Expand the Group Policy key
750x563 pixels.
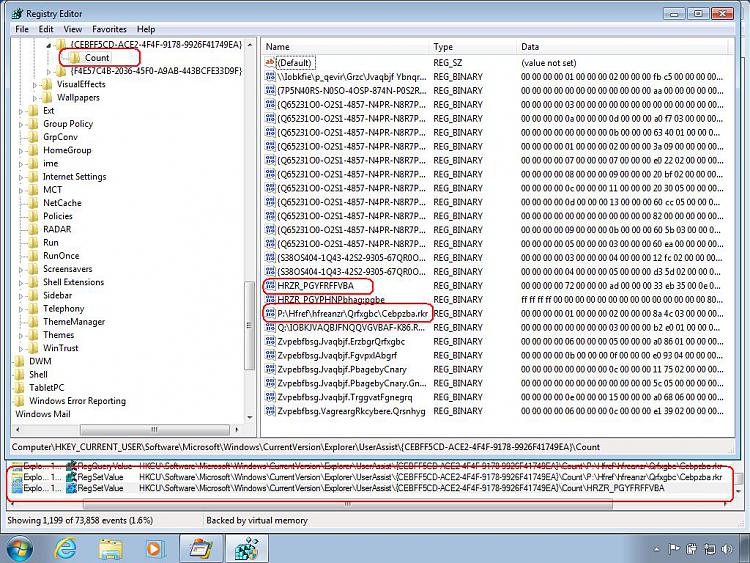coord(21,124)
